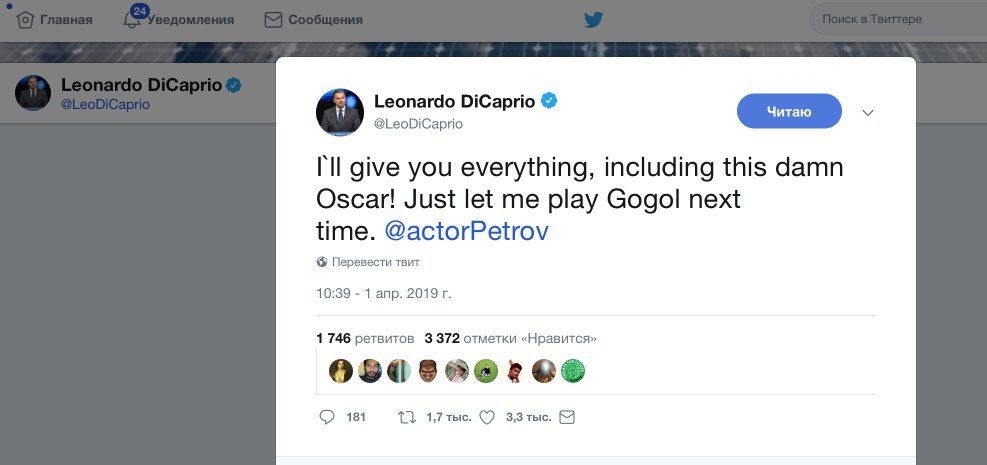Click the globe icon beside Перевести твит
This screenshot has width=987, height=465.
322,262
